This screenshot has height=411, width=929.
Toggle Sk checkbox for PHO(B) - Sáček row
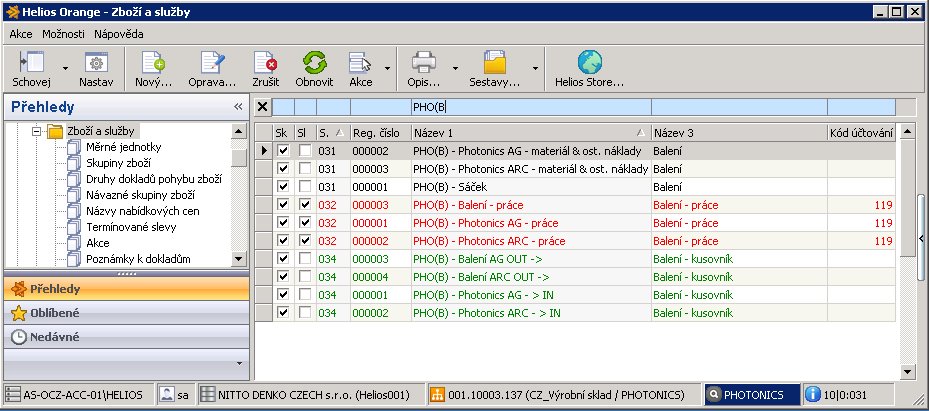click(283, 187)
